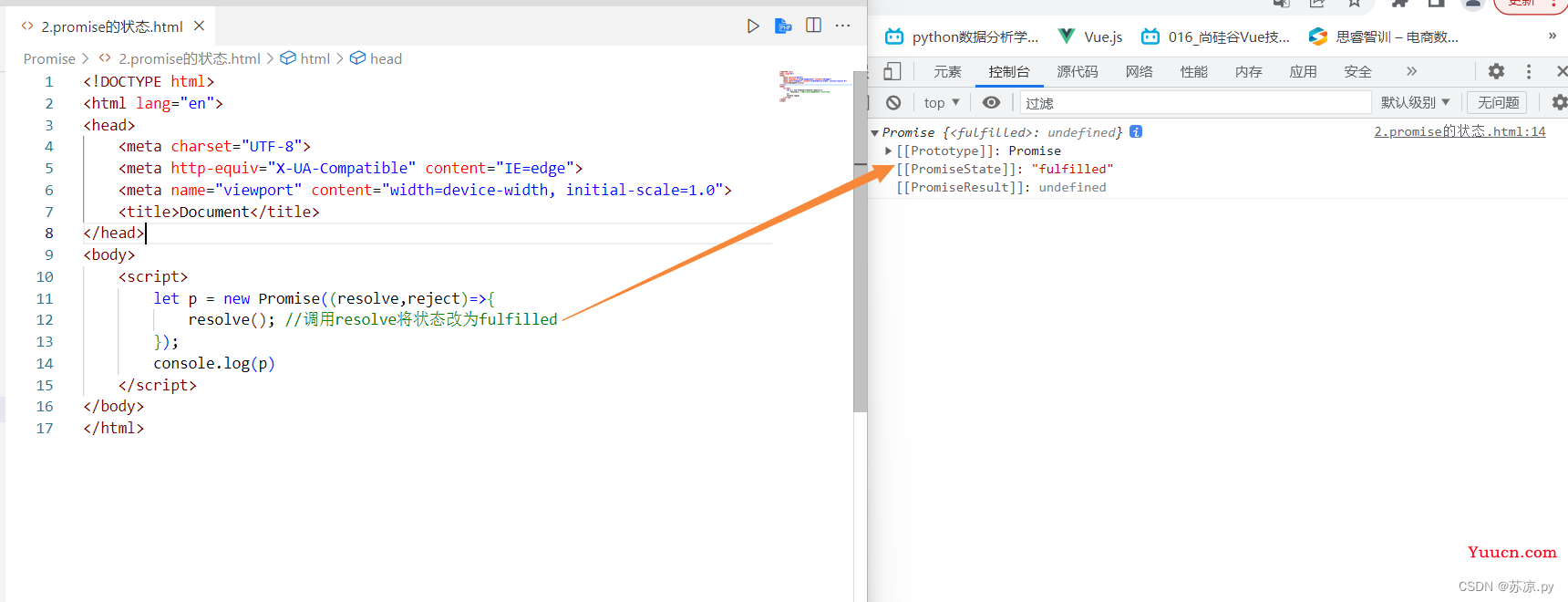Click line number 12 in gutter
1568x602 pixels.
[45, 320]
